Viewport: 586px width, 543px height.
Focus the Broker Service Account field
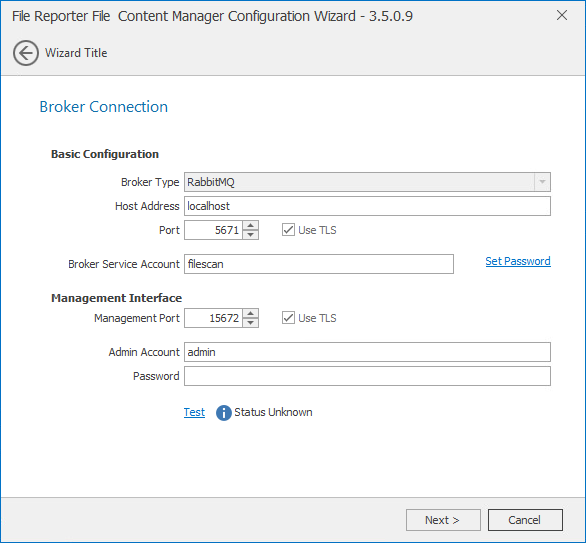click(319, 264)
